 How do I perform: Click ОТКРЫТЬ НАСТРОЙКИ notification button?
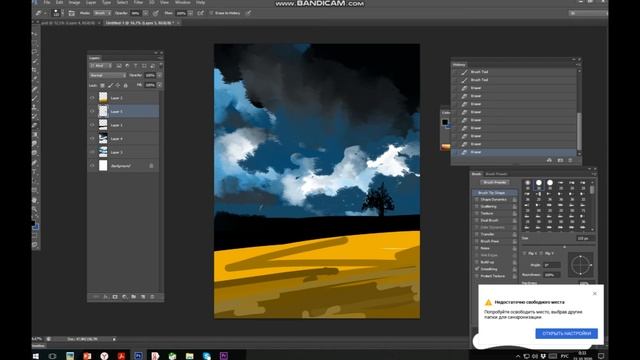point(567,333)
